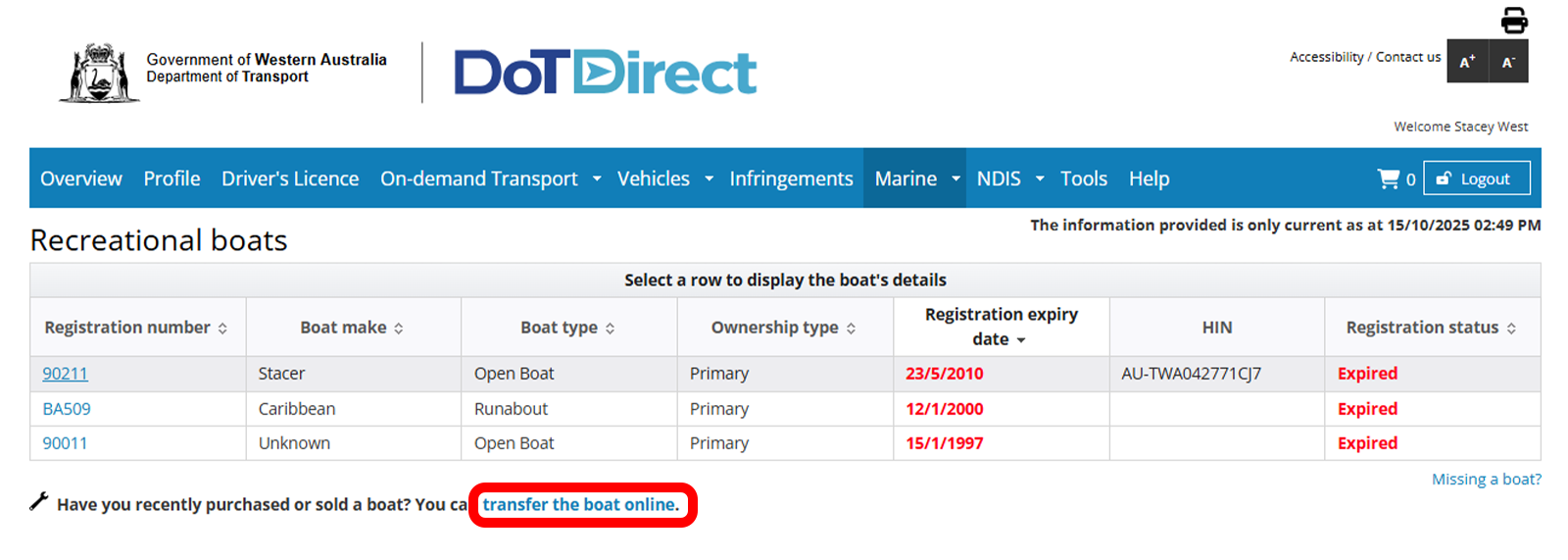Open the shopping cart icon
1568x560 pixels.
pyautogui.click(x=1388, y=178)
